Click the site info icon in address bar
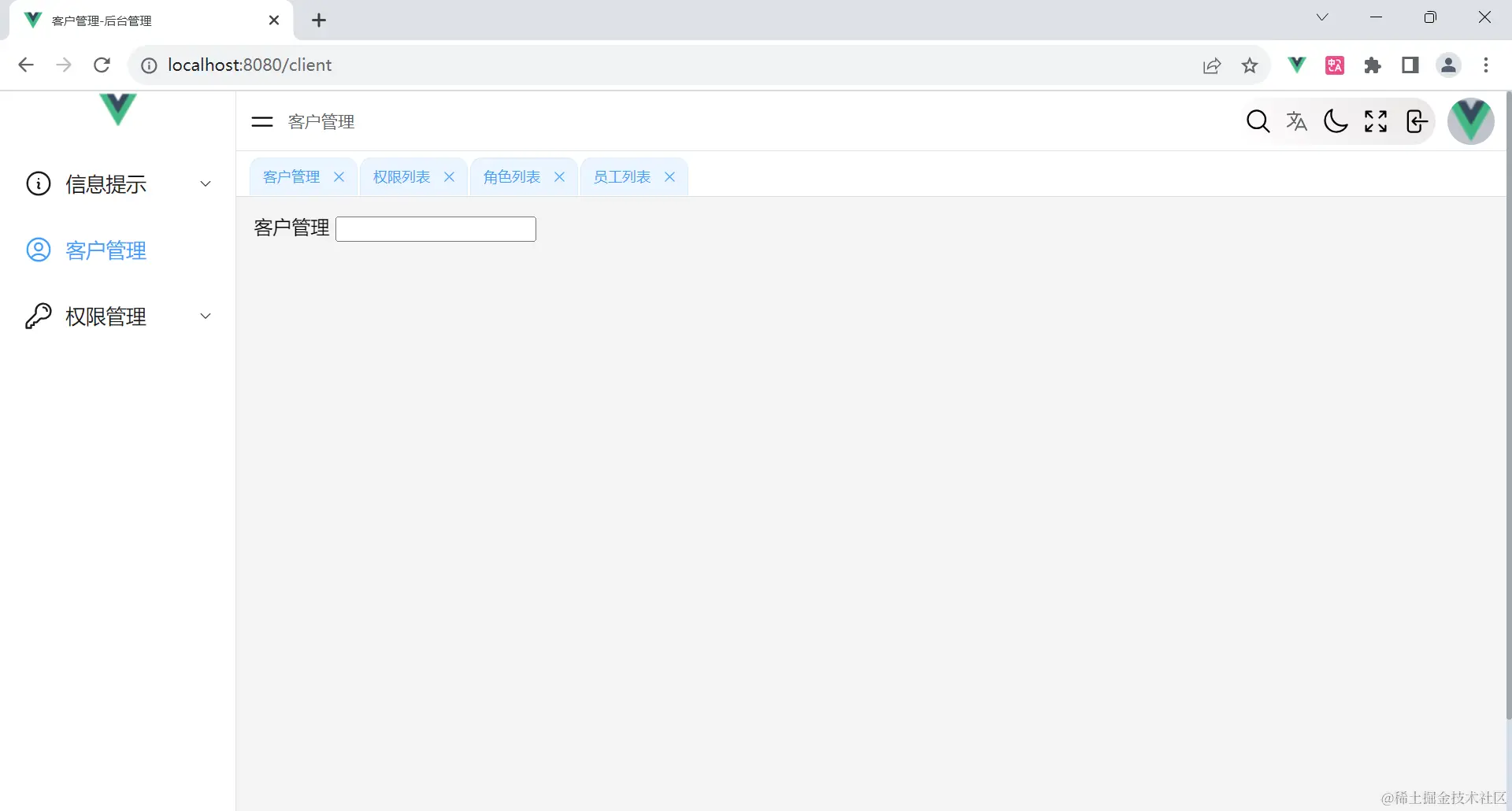The width and height of the screenshot is (1512, 811). coord(149,65)
